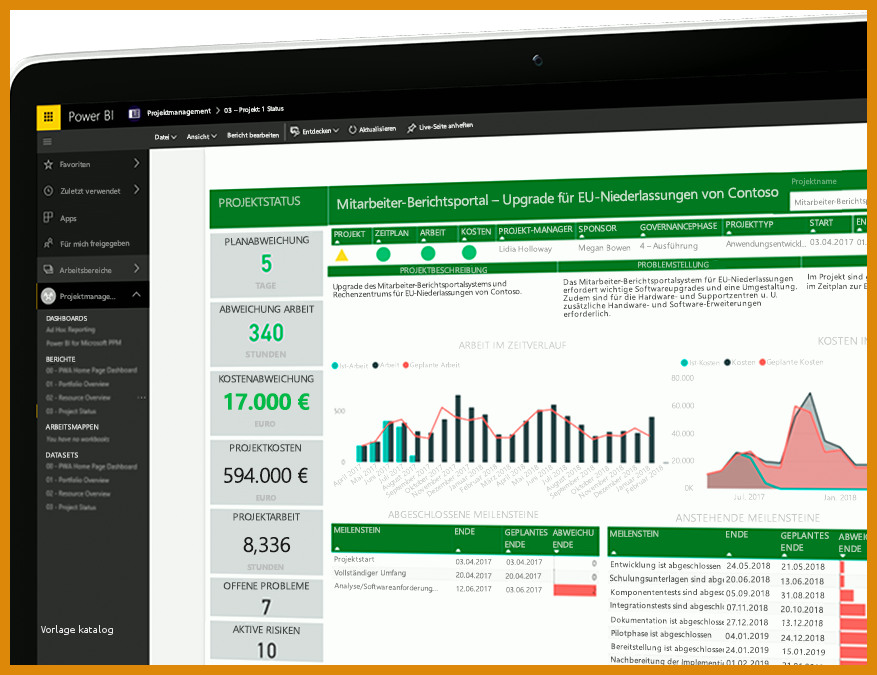Open 00 - PWA Home Page Dashboard under Datasets

tap(91, 466)
